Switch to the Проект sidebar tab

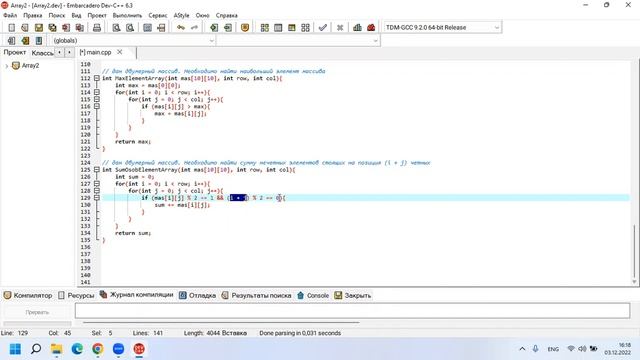(x=15, y=52)
